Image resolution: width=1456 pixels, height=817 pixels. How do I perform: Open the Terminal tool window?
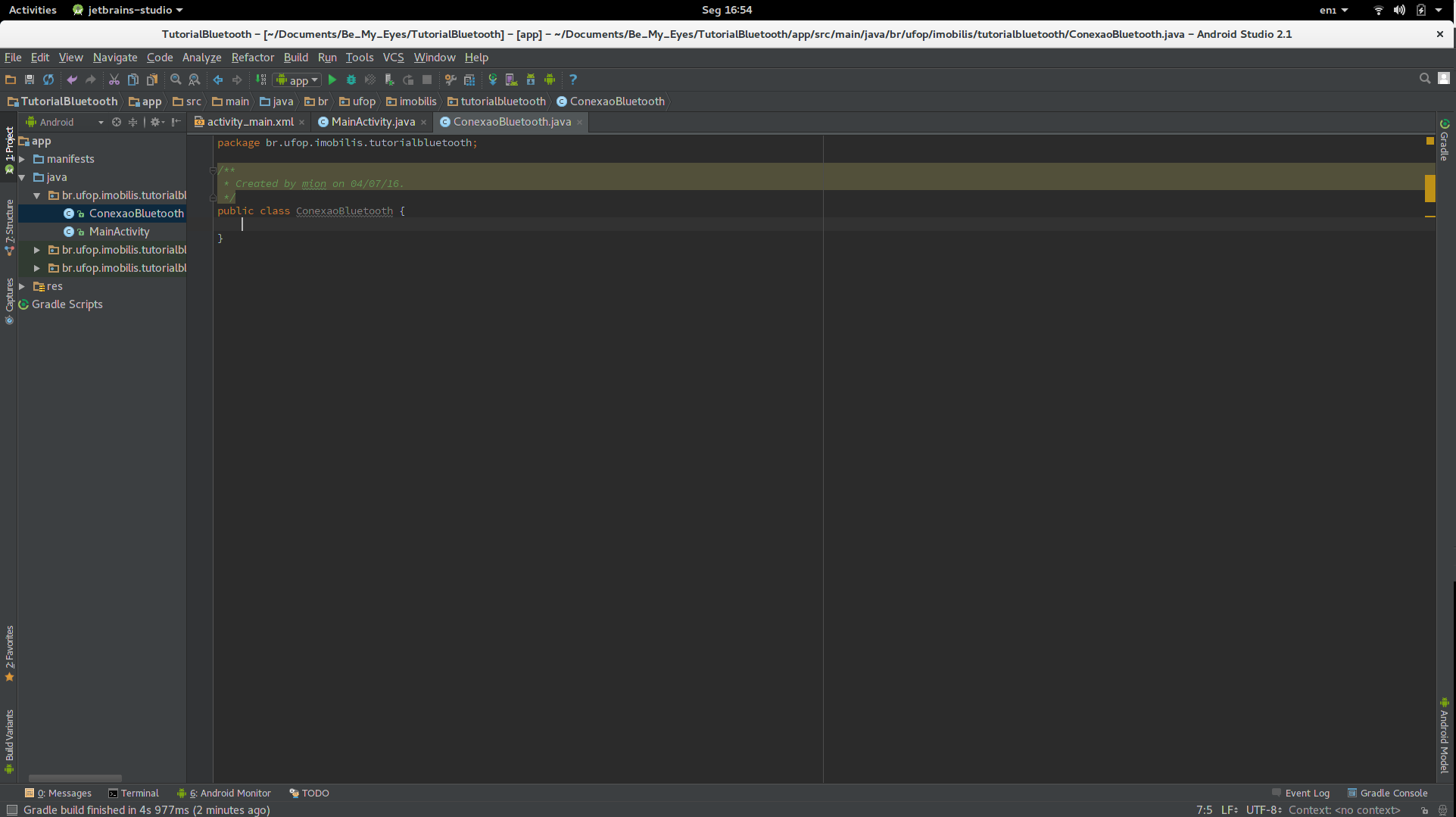pos(134,793)
